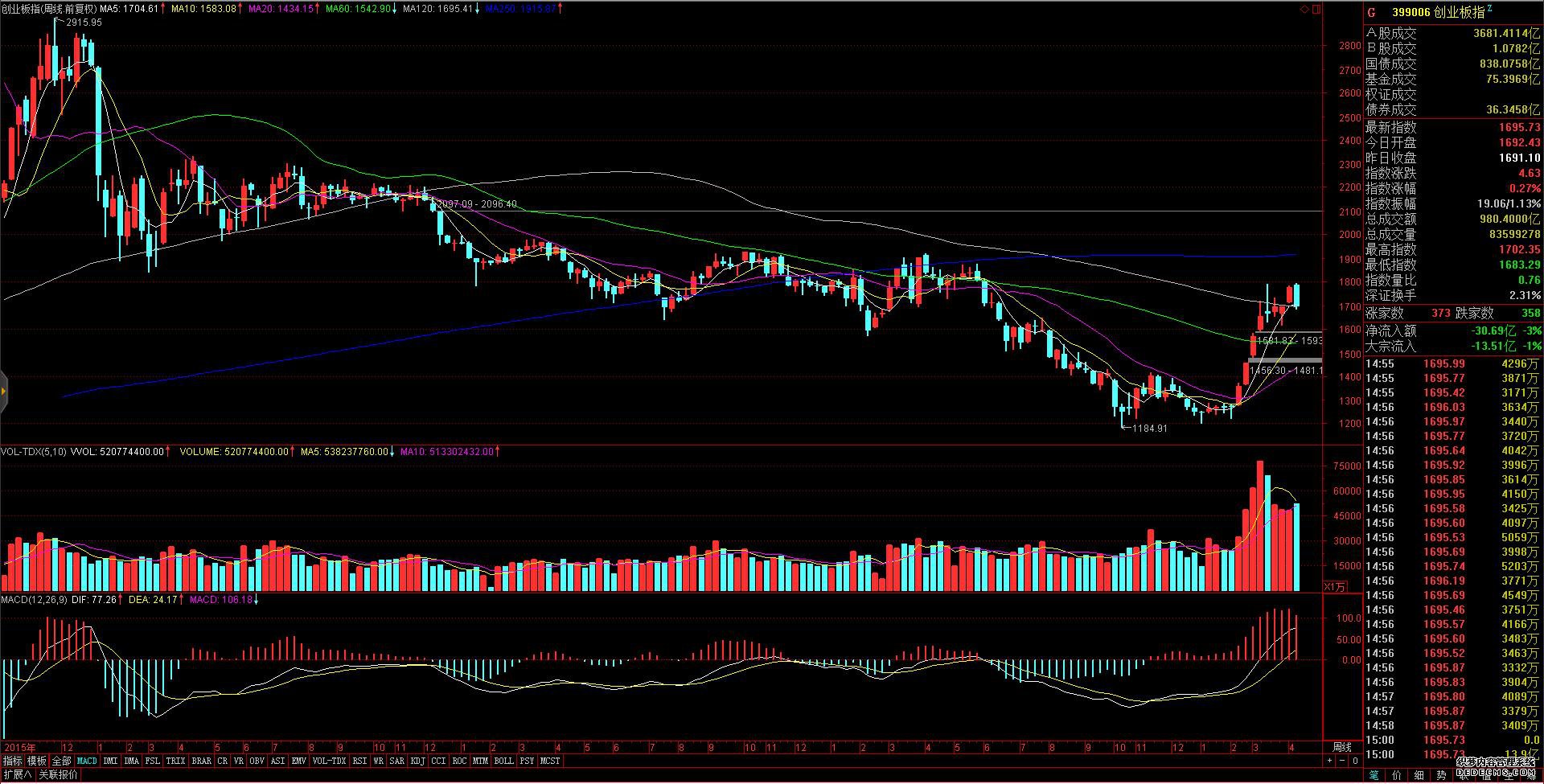Switch to the DMA indicator
The width and height of the screenshot is (1544, 784).
[131, 761]
